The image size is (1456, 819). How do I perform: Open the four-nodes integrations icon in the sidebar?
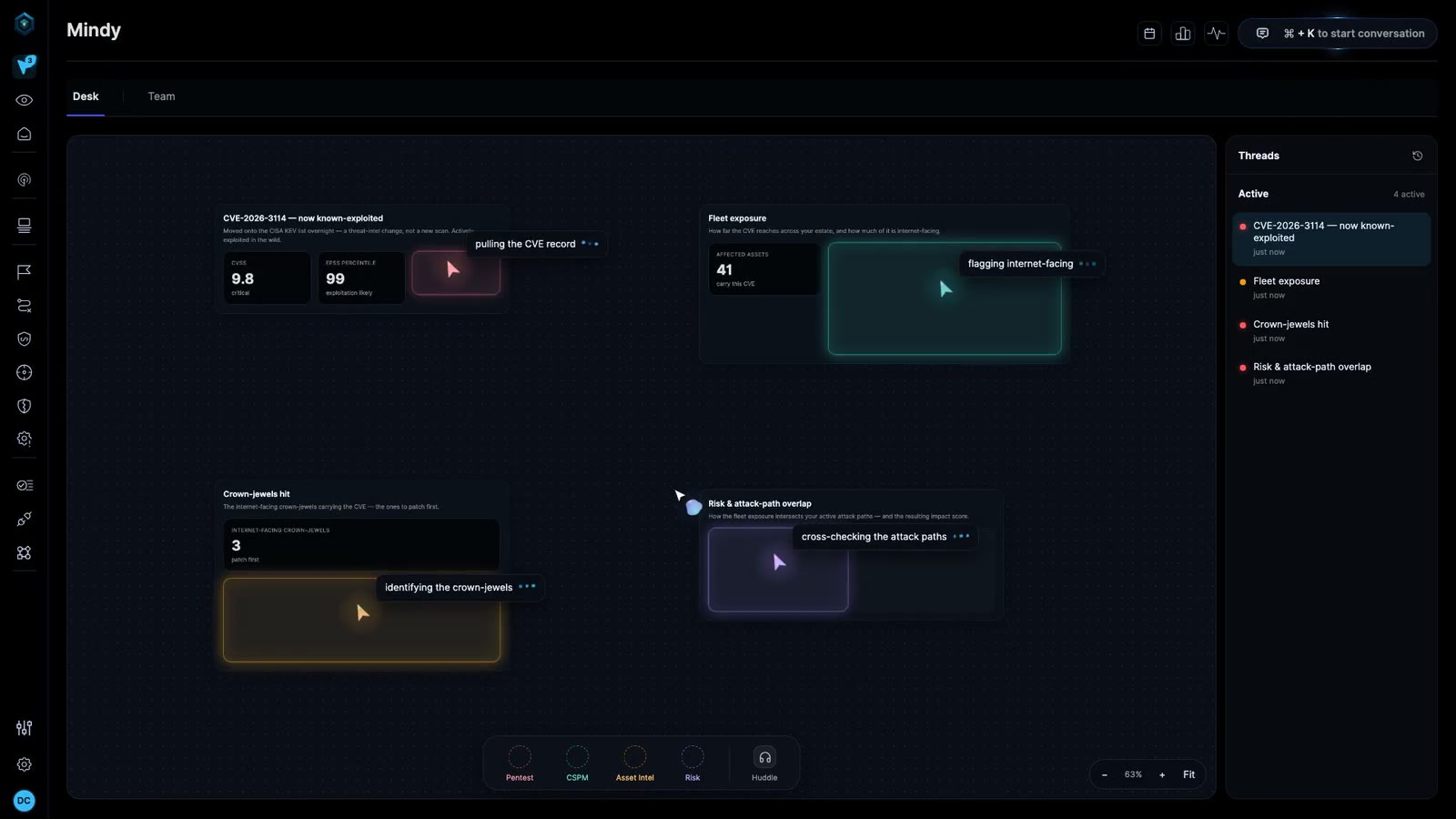click(x=25, y=552)
